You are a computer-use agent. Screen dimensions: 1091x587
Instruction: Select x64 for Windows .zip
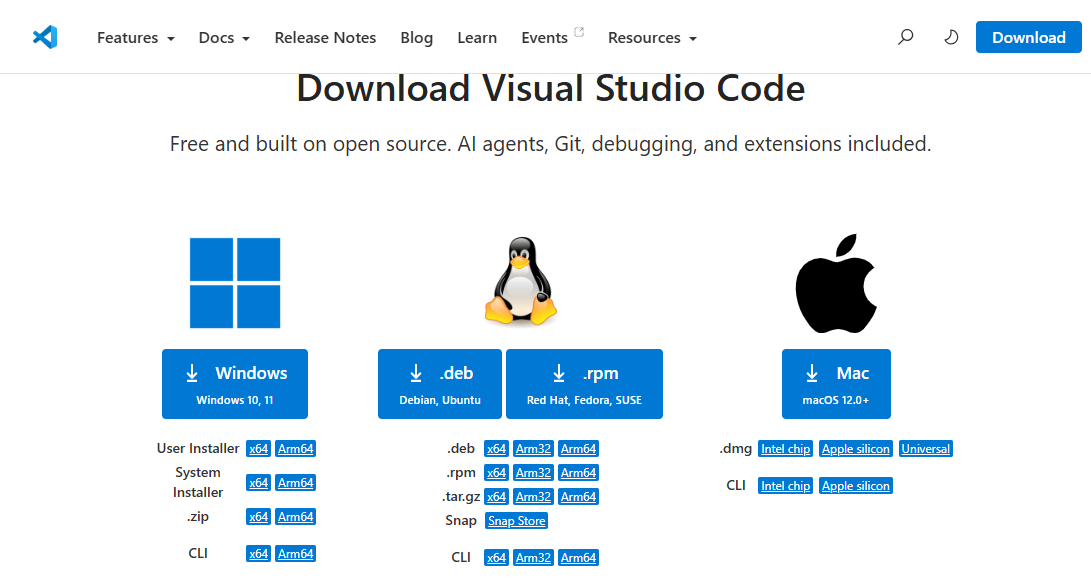258,517
